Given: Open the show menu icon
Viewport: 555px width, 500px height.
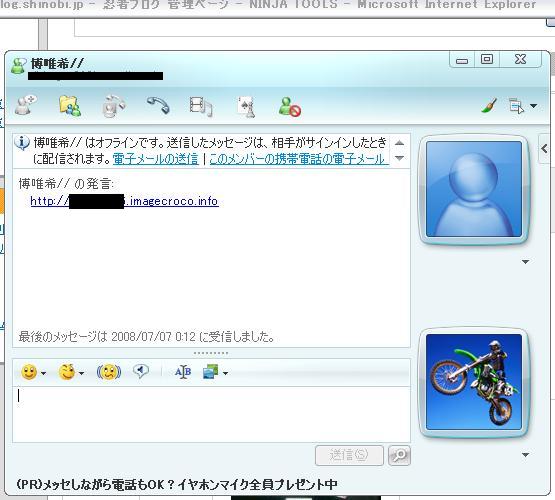Looking at the screenshot, I should (517, 106).
